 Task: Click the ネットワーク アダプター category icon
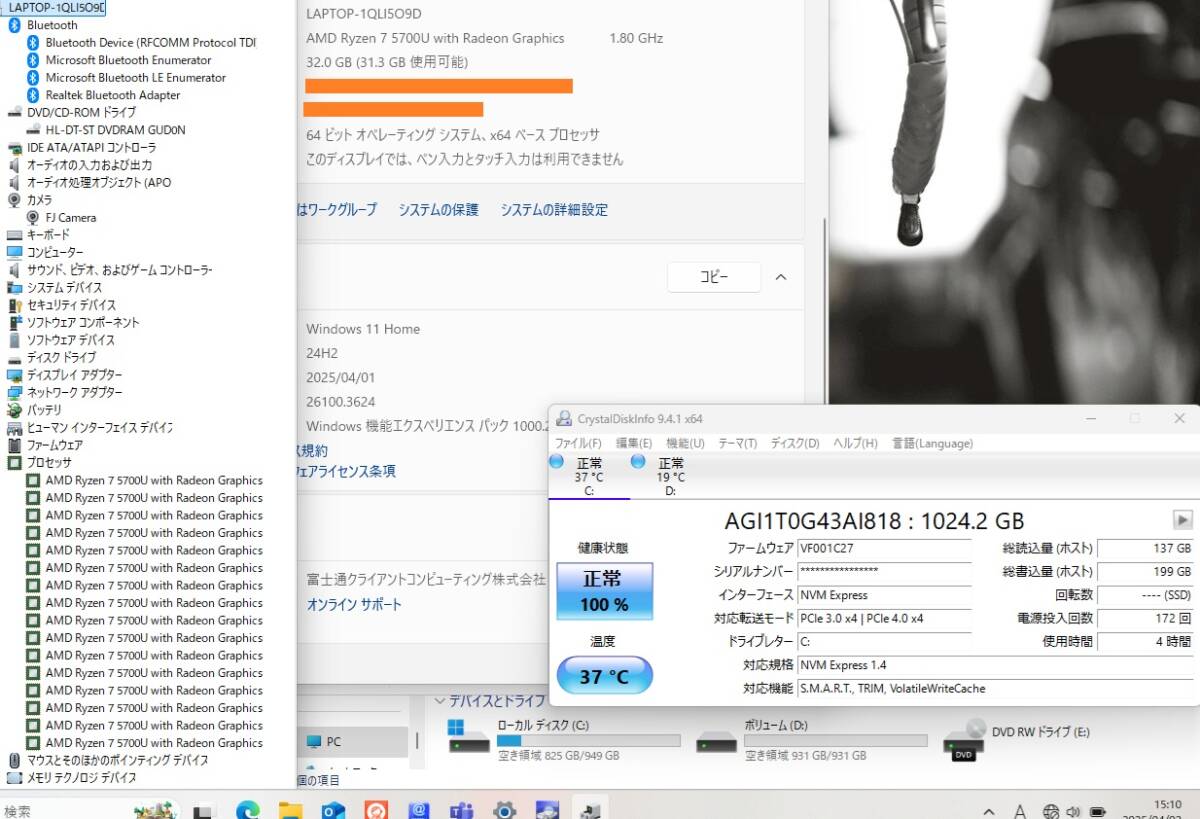tap(15, 392)
